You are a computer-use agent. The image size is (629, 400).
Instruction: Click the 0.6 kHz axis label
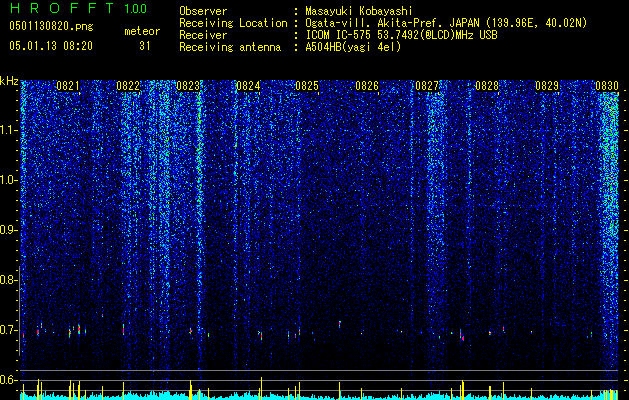(x=8, y=380)
